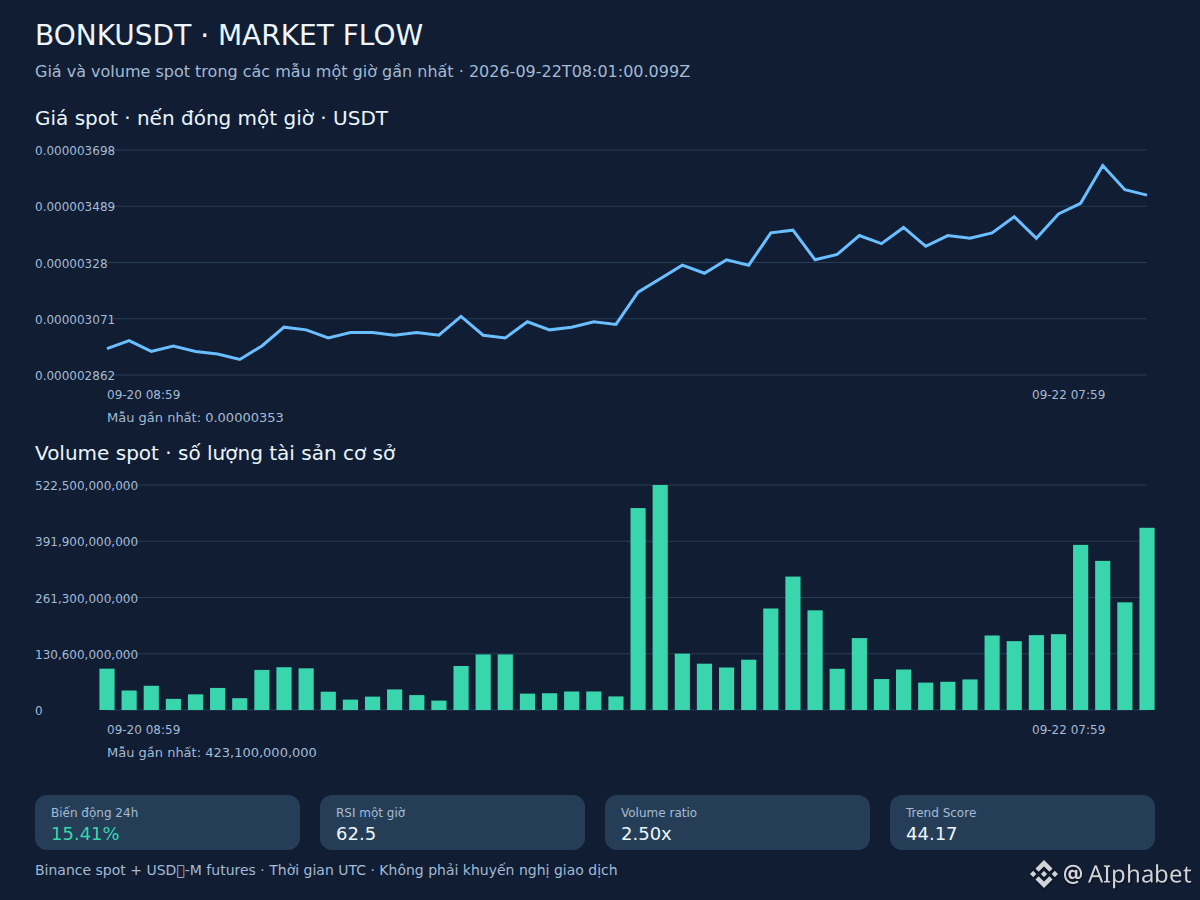
Task: Click the Mẫu gần nhất 423,100,000,000 text
Action: [212, 753]
